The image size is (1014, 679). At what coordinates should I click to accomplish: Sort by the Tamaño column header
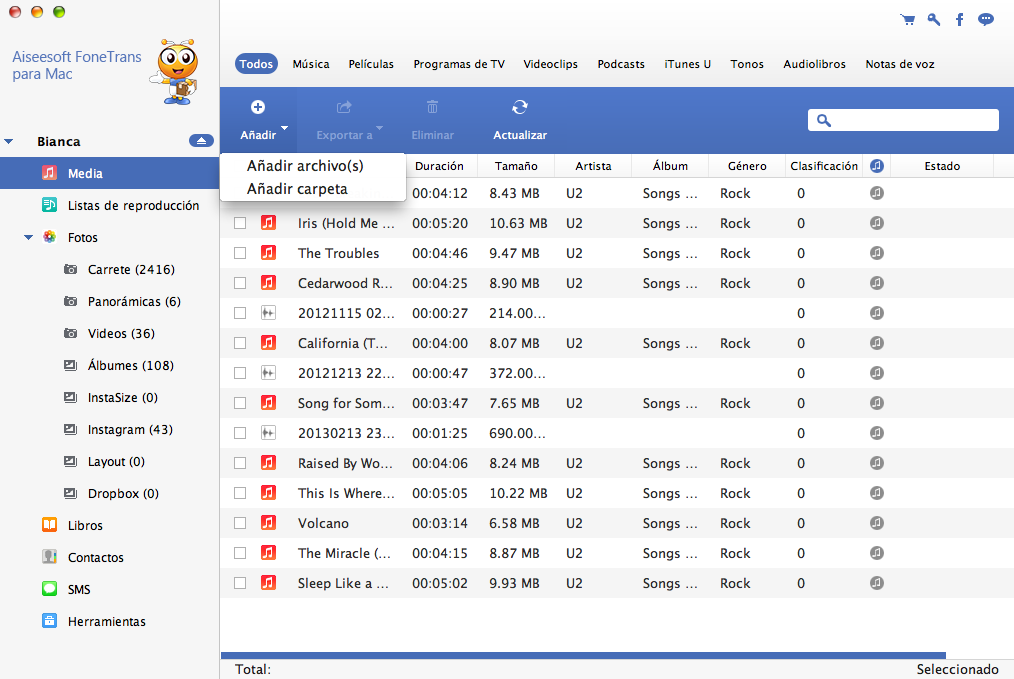516,166
